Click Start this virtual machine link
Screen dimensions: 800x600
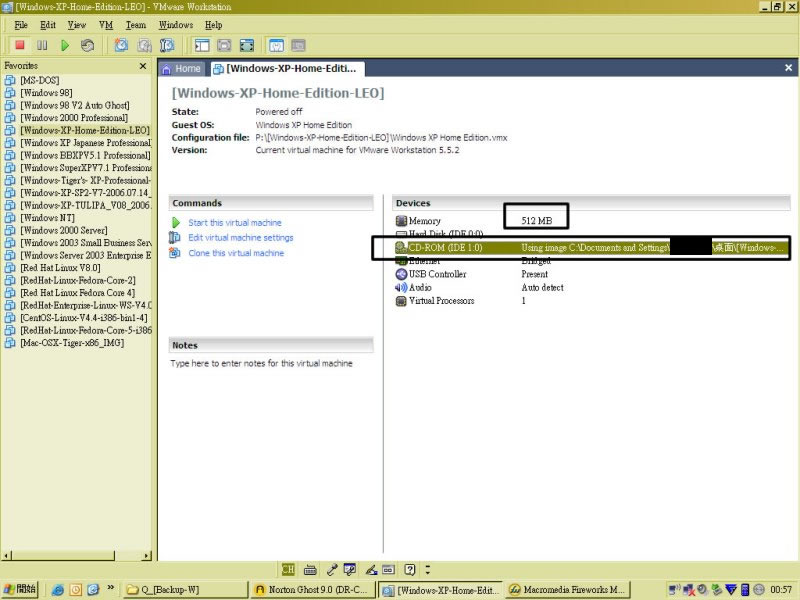tap(235, 223)
